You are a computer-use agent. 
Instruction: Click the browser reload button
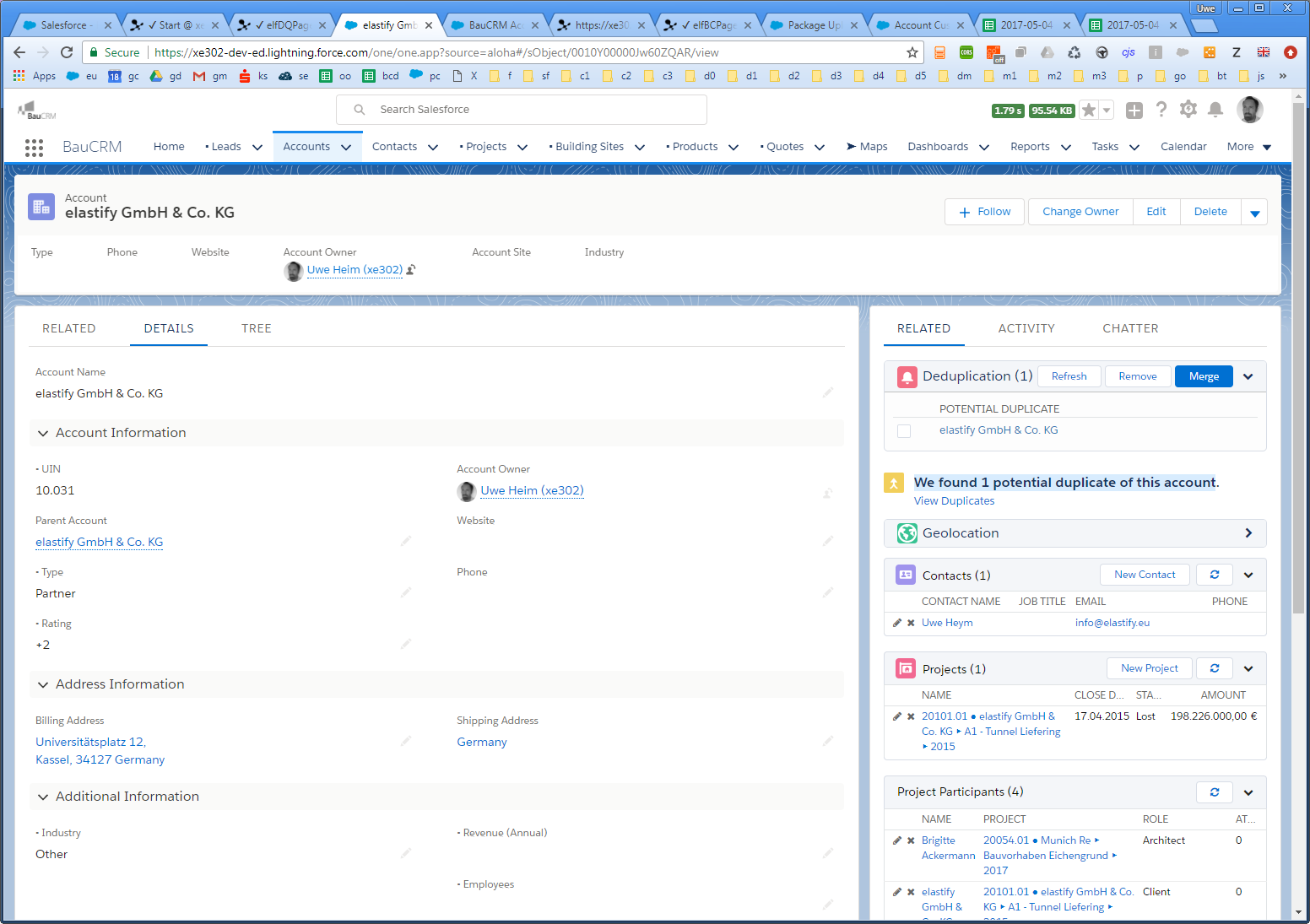click(x=67, y=52)
